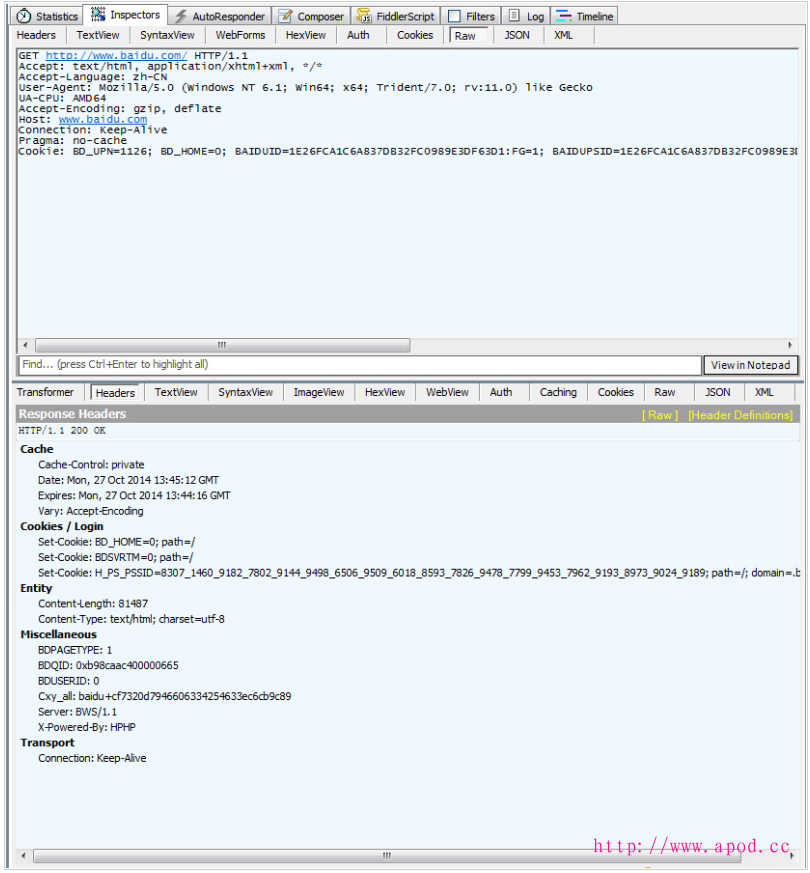Image resolution: width=810 pixels, height=873 pixels.
Task: Open the response Caching tab
Action: [558, 393]
